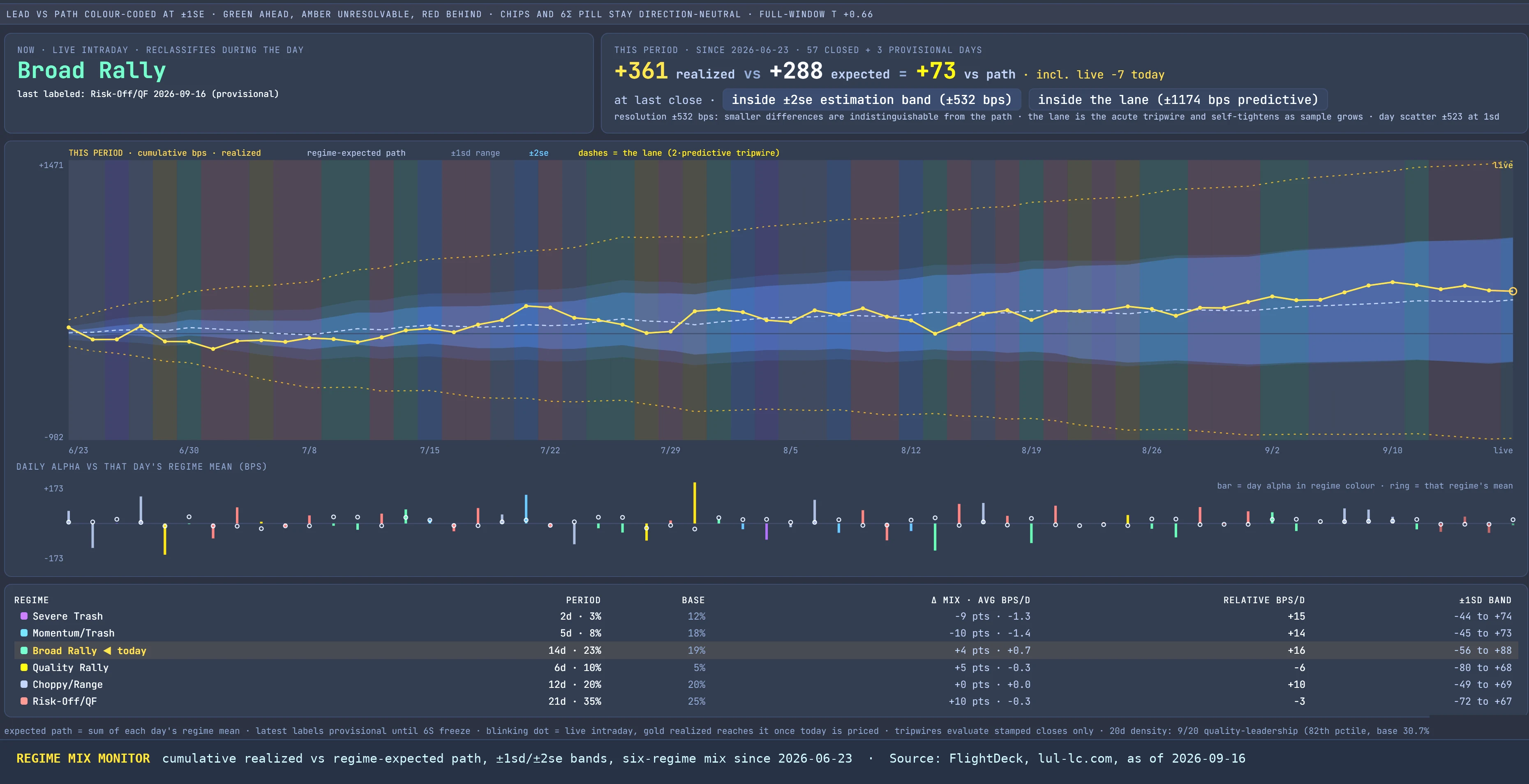
Task: Click the '8/12' date axis label
Action: tap(910, 450)
